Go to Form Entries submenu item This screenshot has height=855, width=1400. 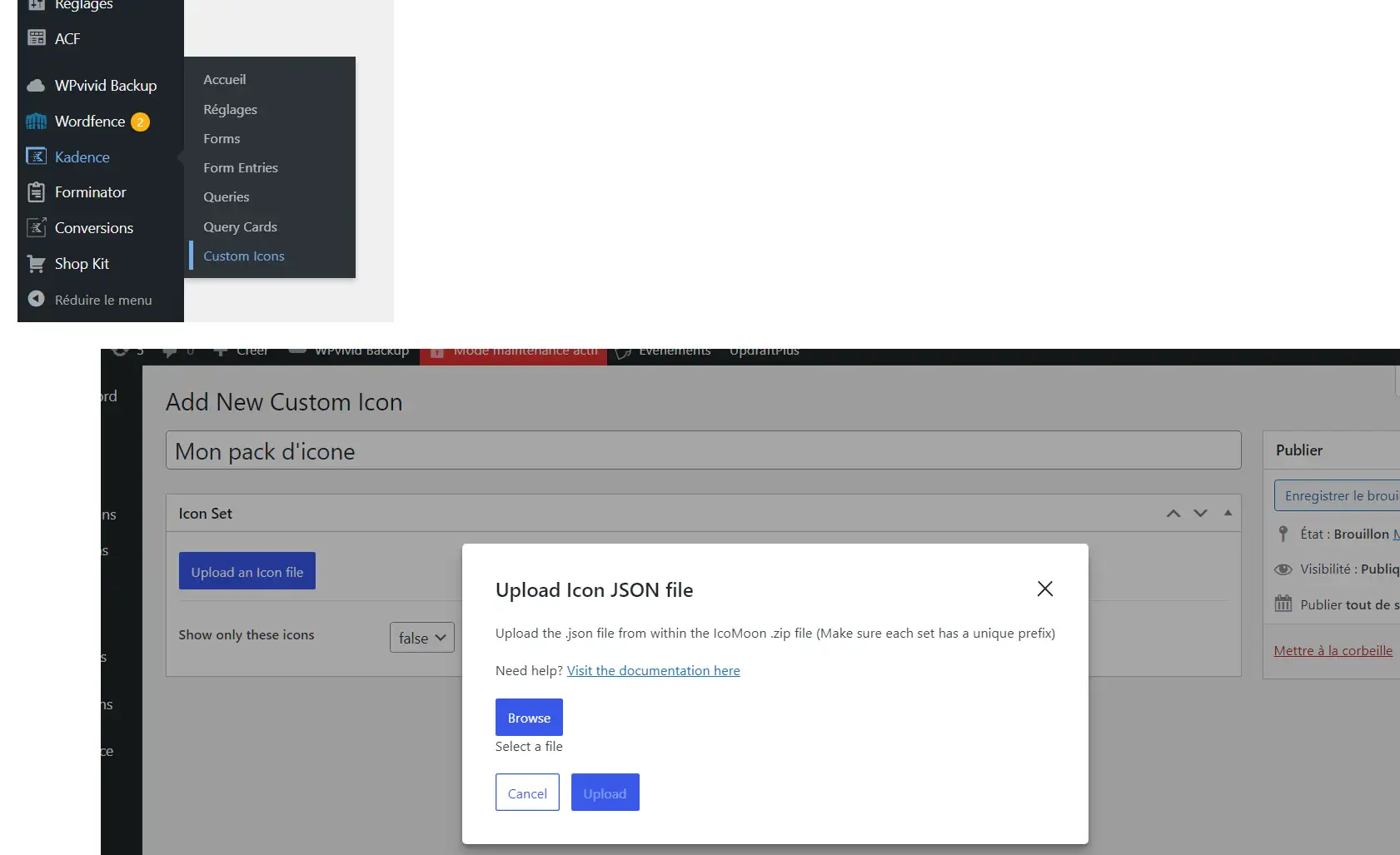(241, 168)
